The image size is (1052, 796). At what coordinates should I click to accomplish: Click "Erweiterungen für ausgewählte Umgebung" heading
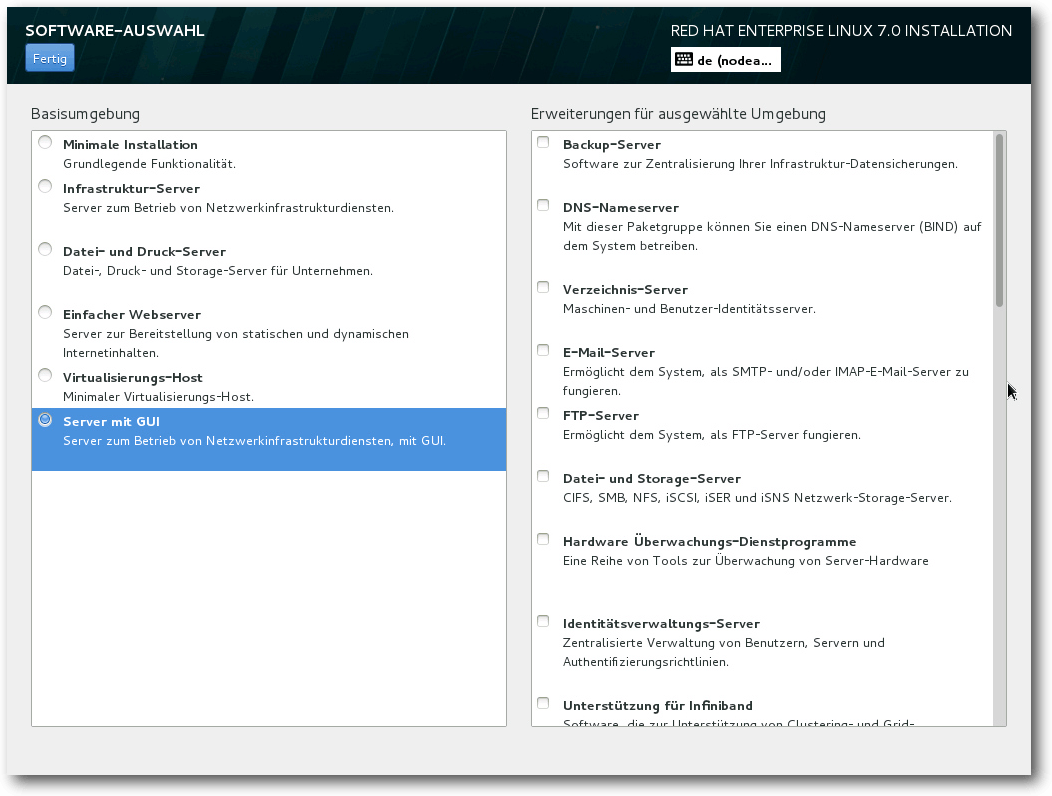click(x=678, y=114)
